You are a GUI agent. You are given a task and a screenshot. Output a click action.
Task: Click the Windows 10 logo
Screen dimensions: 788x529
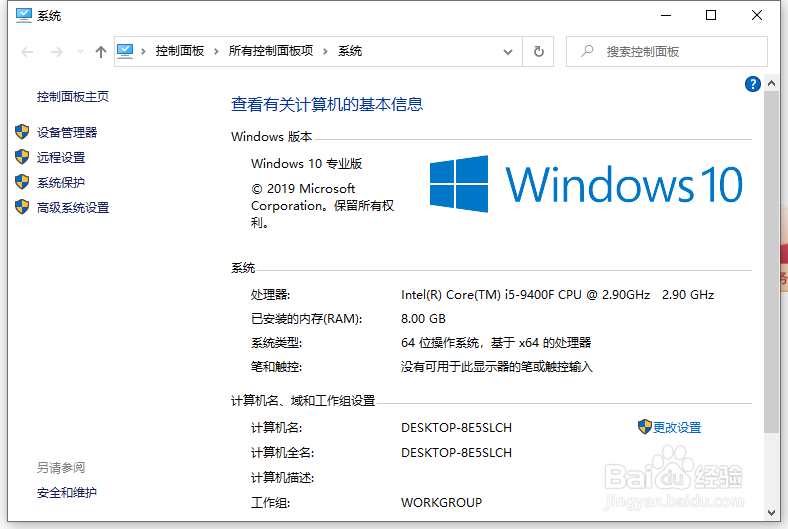(x=586, y=184)
